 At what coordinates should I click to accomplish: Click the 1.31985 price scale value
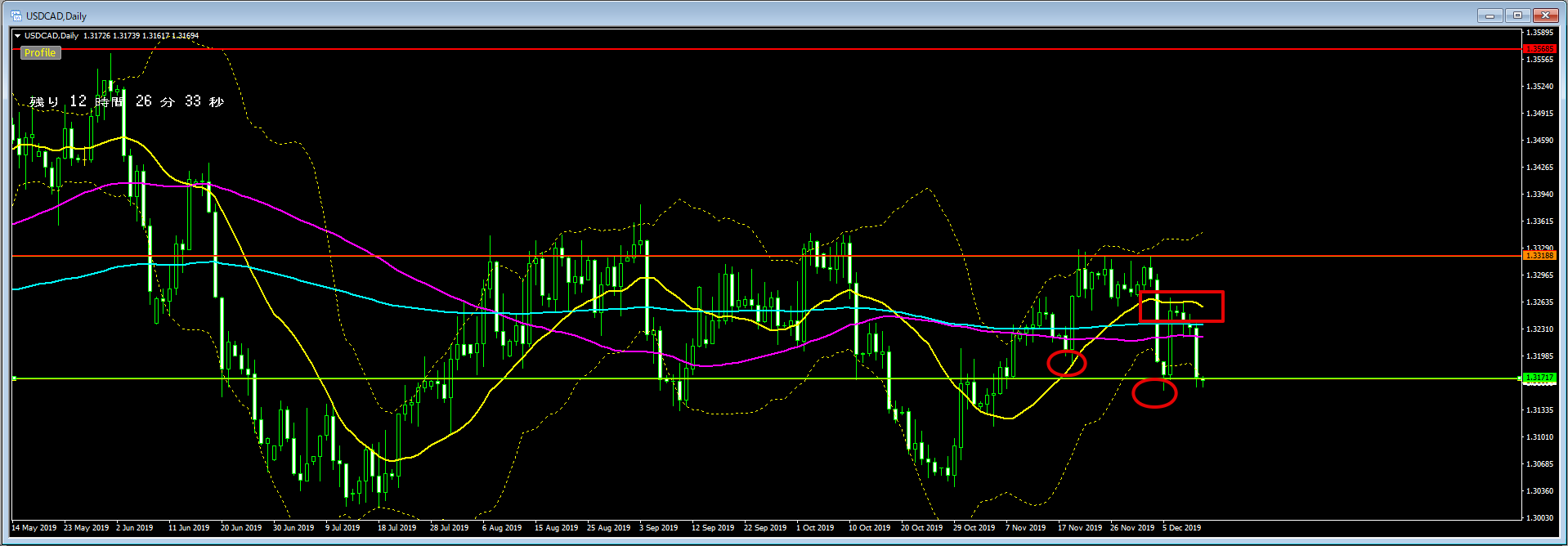[x=1540, y=356]
